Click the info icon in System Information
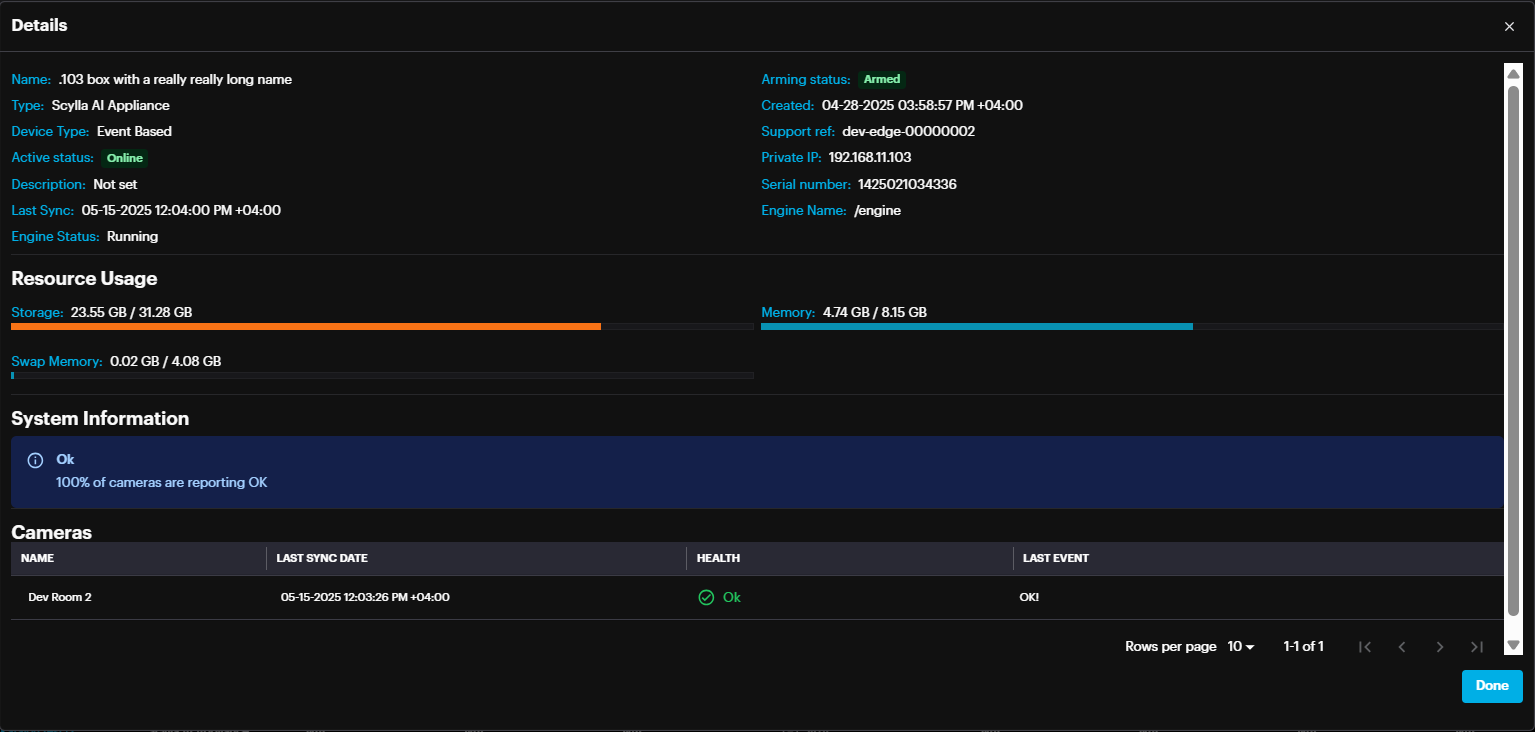This screenshot has width=1535, height=732. 35,460
